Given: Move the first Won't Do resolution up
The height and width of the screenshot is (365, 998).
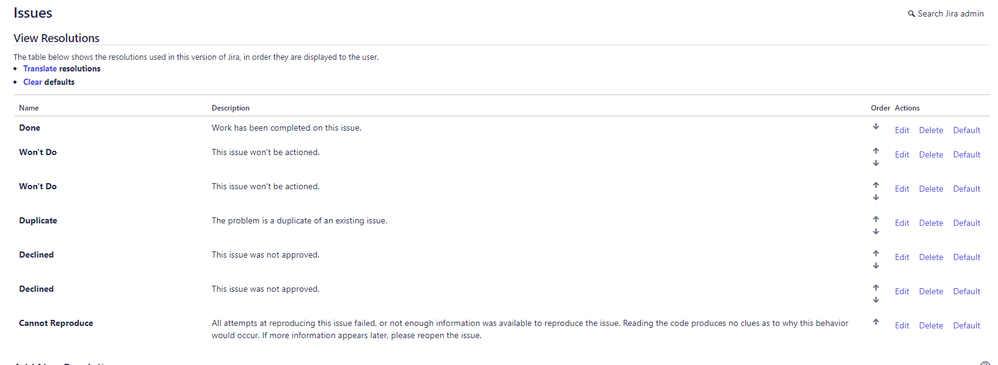Looking at the screenshot, I should (876, 150).
